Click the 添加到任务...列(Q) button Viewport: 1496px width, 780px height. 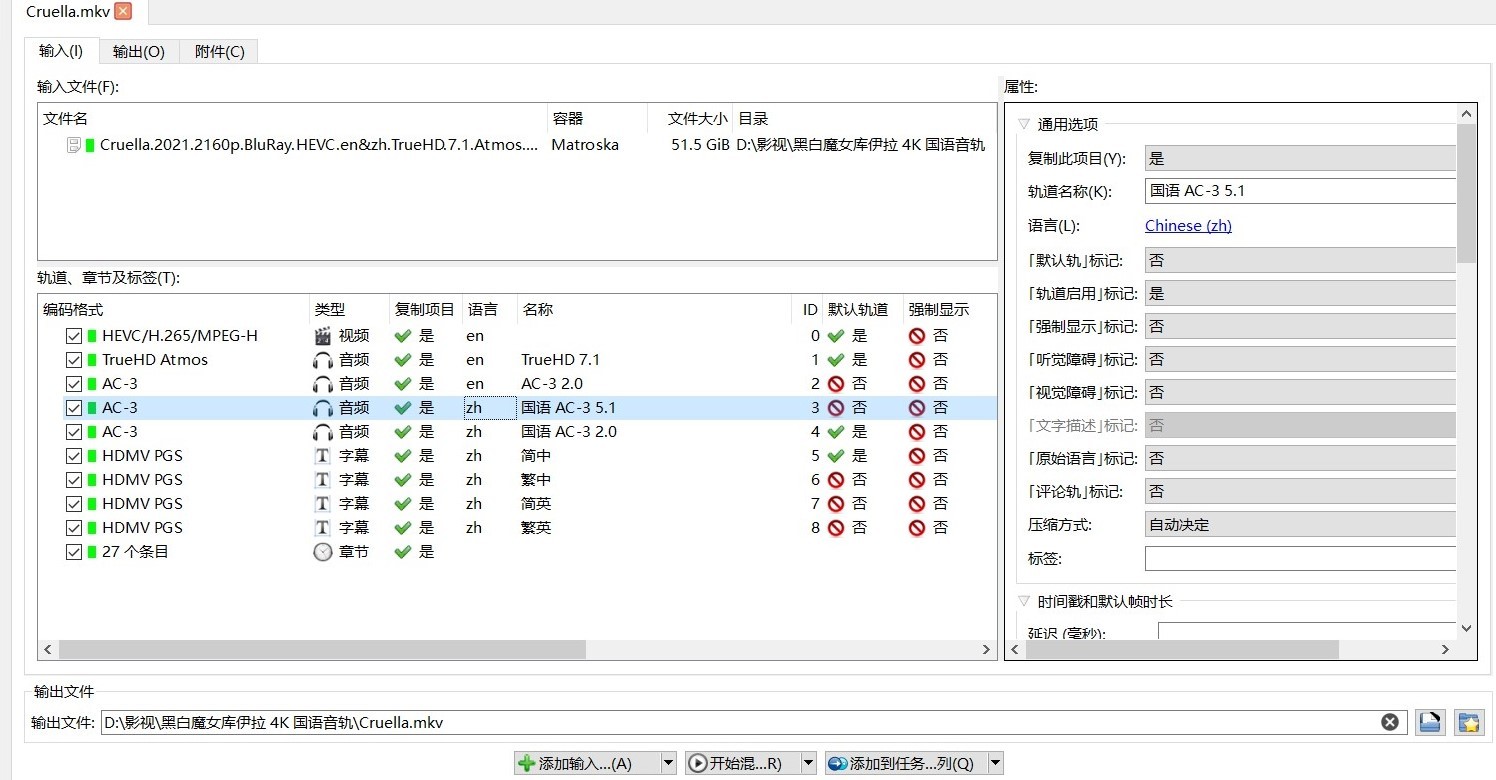[x=906, y=764]
